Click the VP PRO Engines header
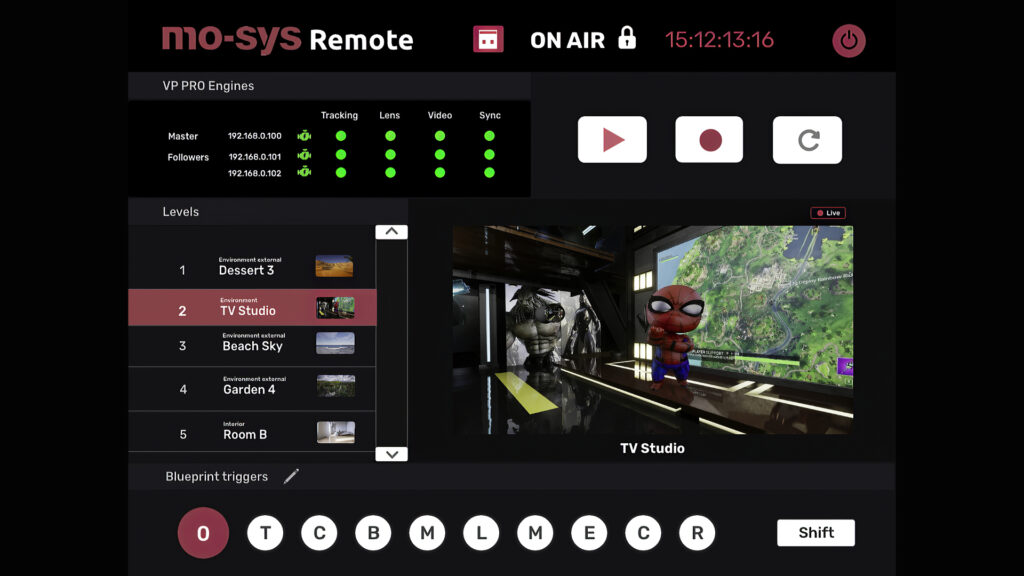Viewport: 1024px width, 576px height. pos(329,86)
